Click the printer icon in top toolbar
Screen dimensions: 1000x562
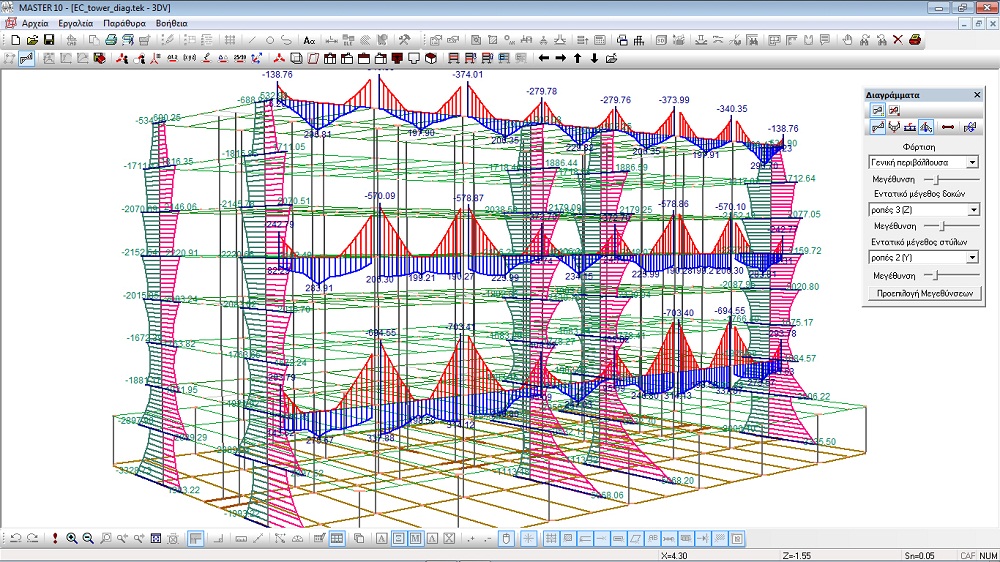(111, 40)
